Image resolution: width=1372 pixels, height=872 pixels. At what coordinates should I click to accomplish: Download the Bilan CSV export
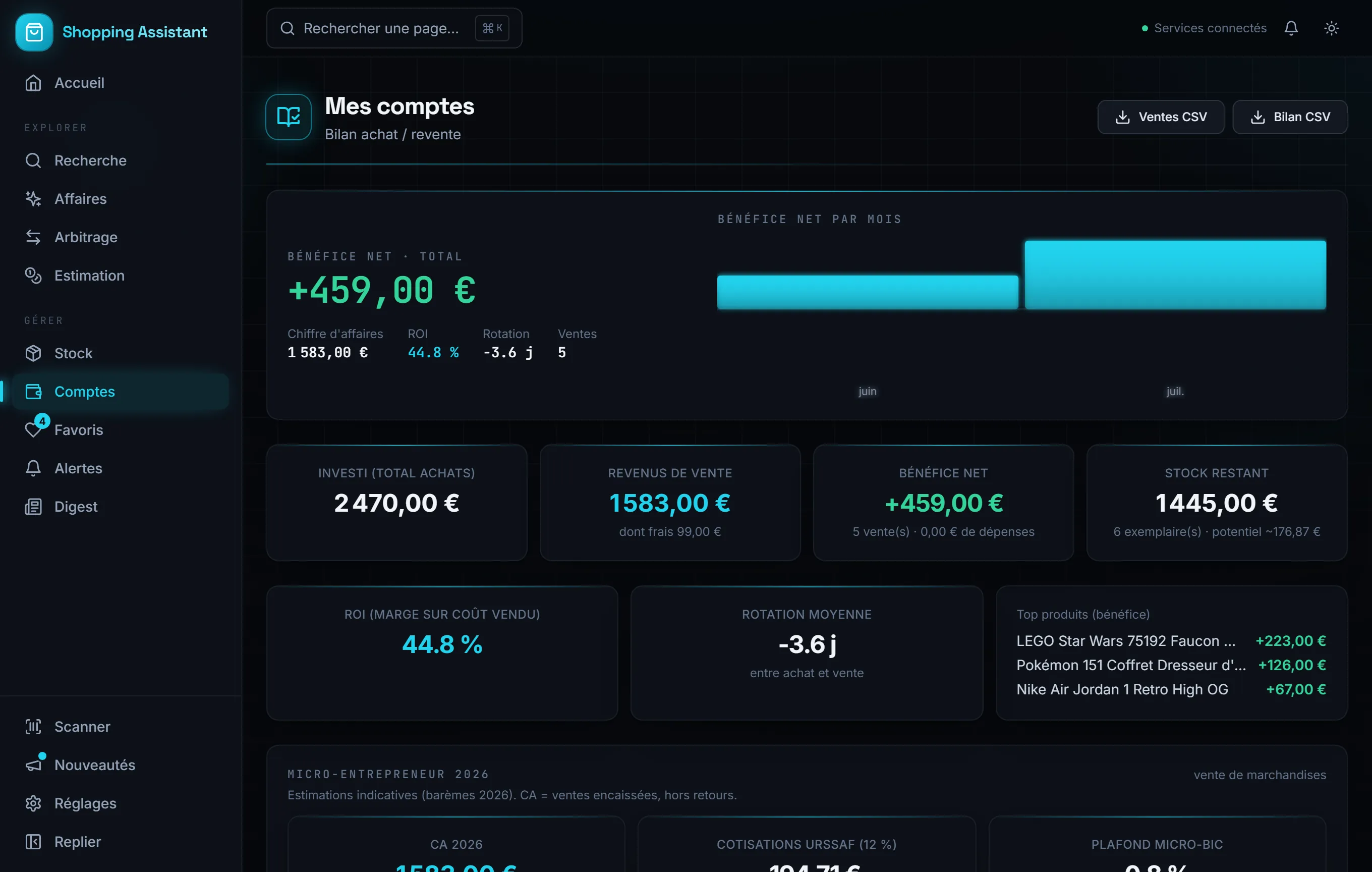[x=1290, y=117]
